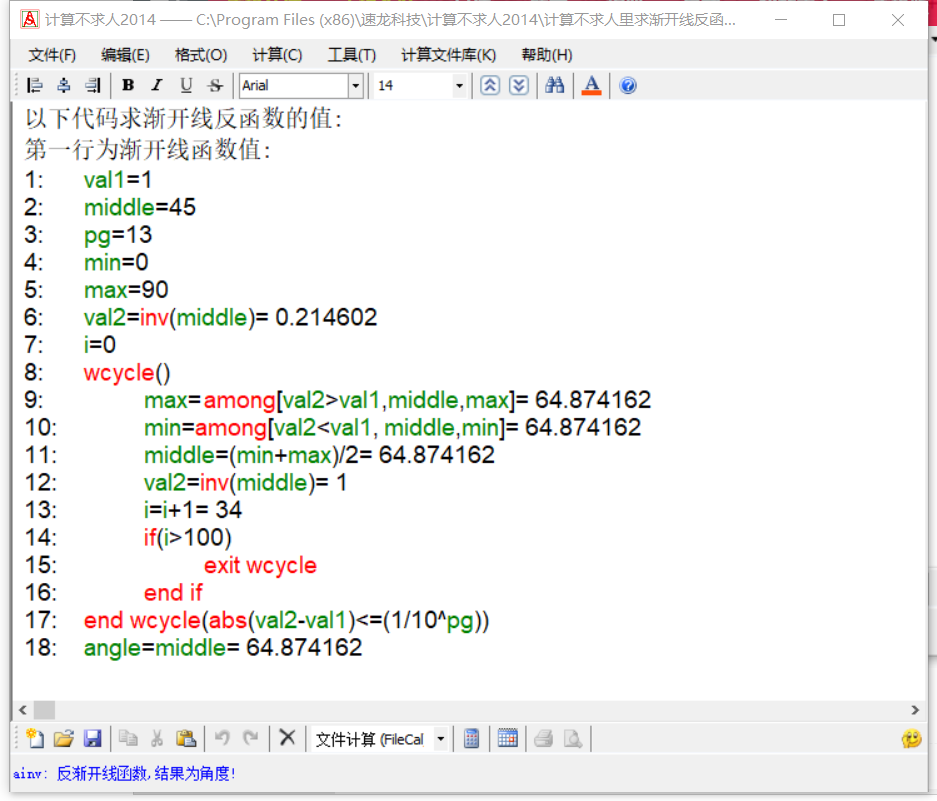Open the 文件(F) menu
The width and height of the screenshot is (937, 801).
(x=53, y=55)
